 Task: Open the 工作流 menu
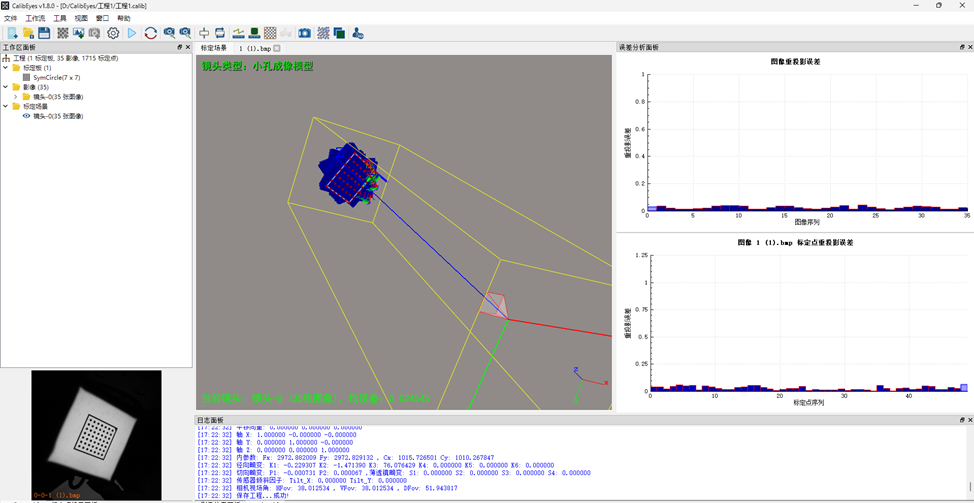click(x=35, y=19)
